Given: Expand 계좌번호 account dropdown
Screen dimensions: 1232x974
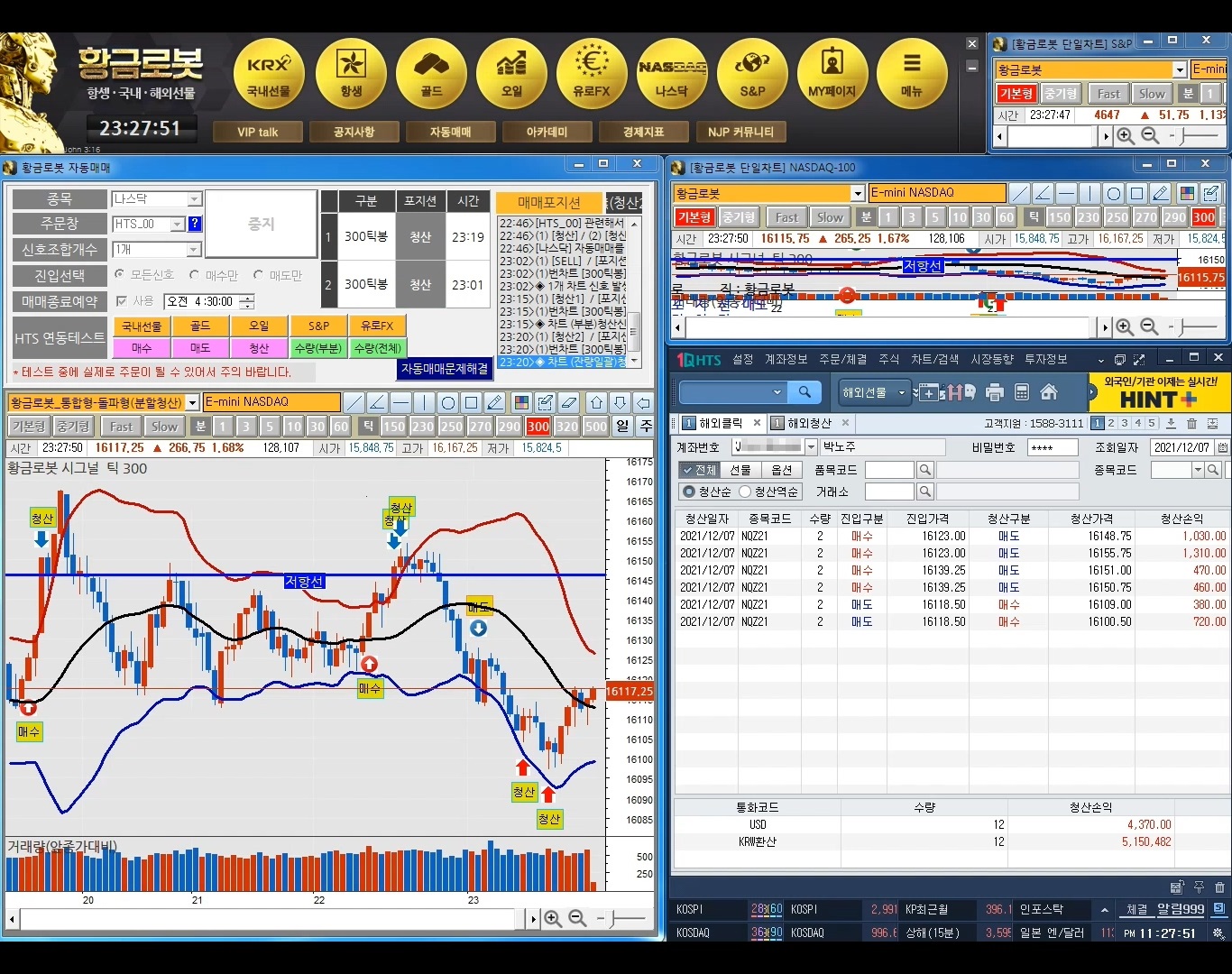Looking at the screenshot, I should point(811,447).
